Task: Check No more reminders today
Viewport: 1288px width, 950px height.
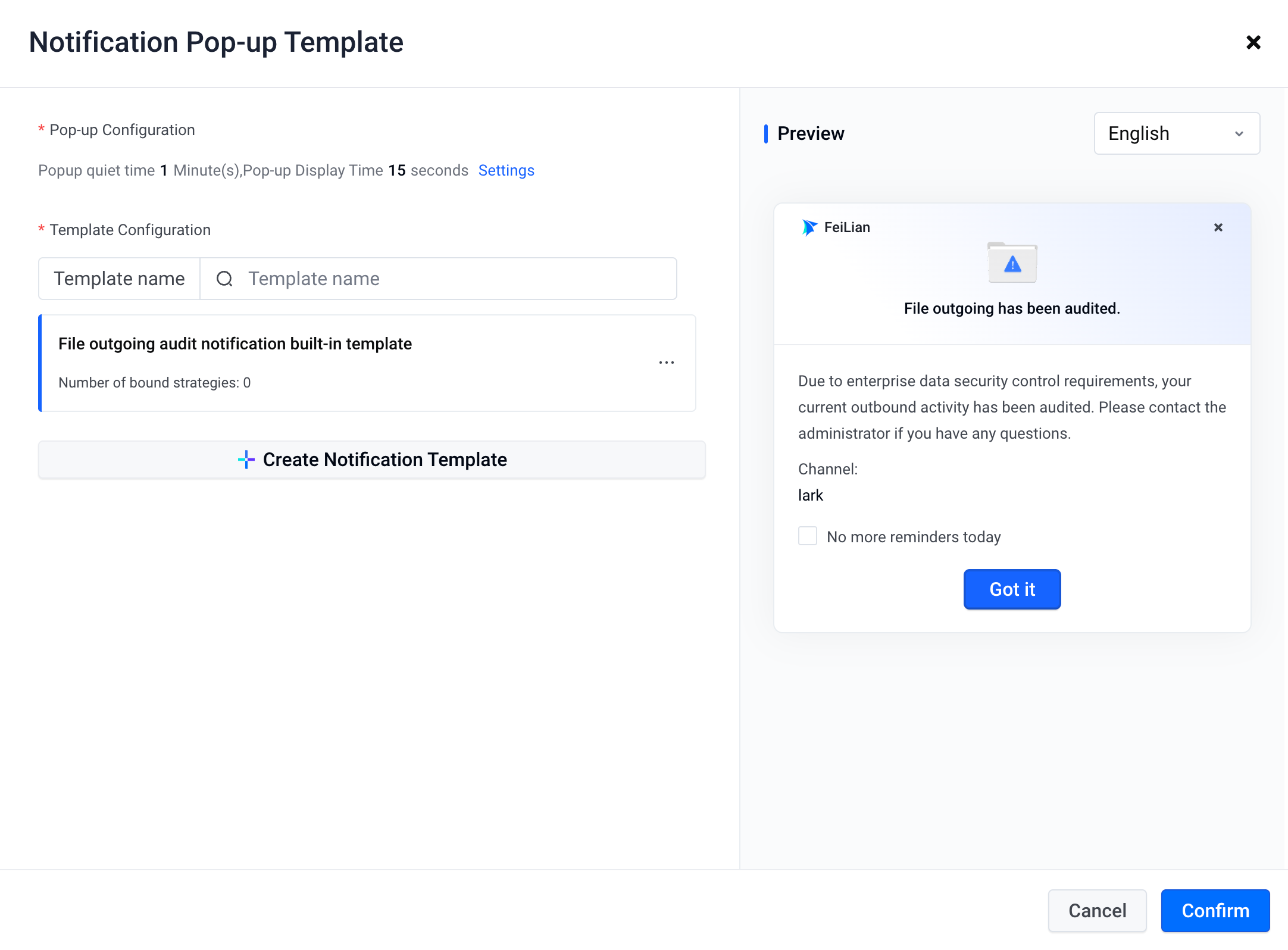Action: (808, 536)
